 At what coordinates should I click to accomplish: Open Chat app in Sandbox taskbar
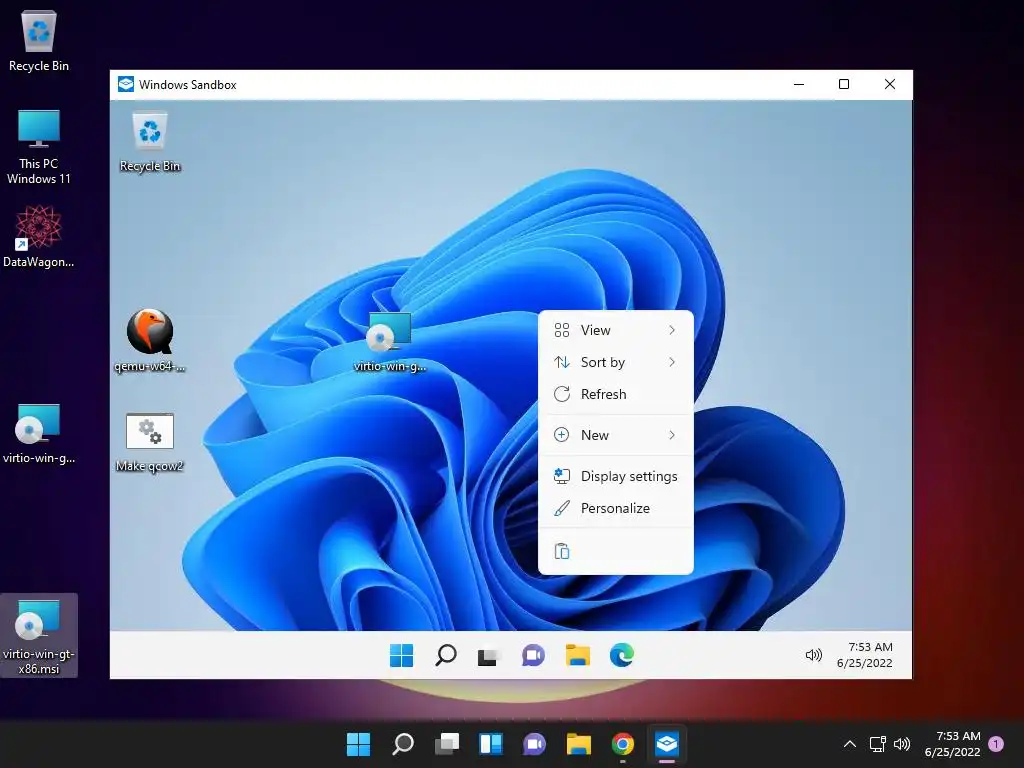click(533, 655)
